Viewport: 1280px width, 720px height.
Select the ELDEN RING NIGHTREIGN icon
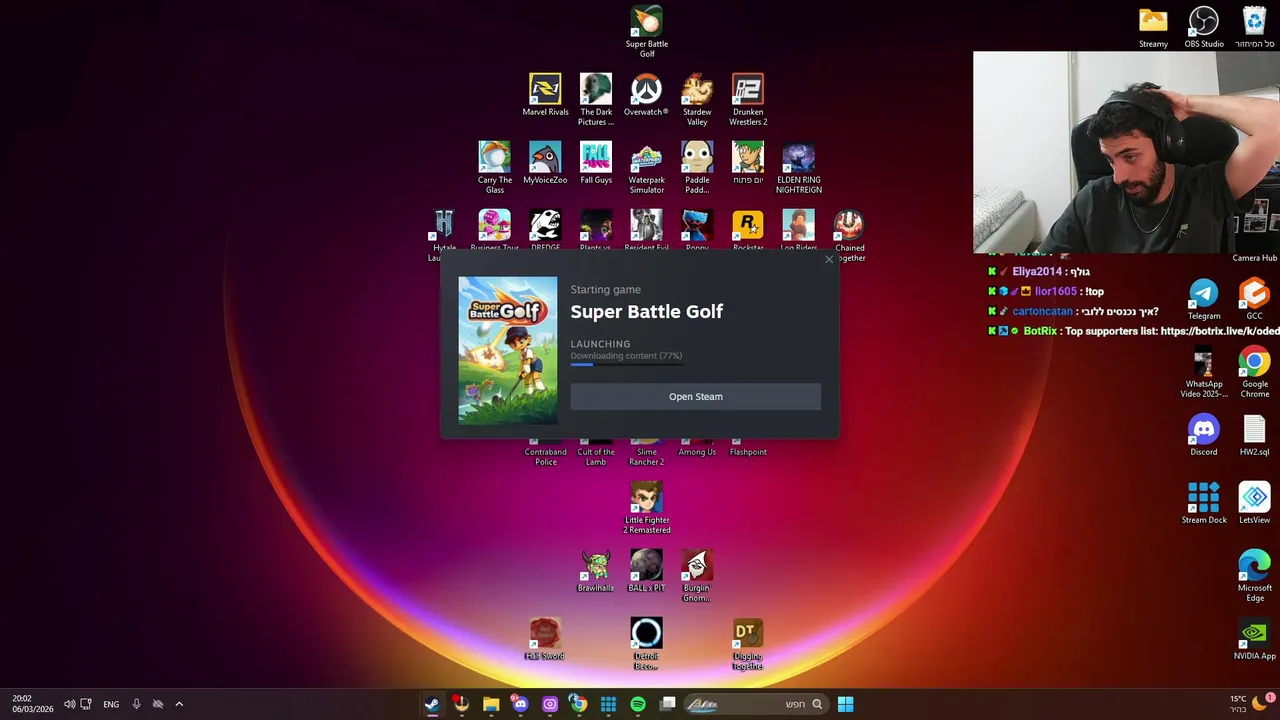click(x=798, y=167)
